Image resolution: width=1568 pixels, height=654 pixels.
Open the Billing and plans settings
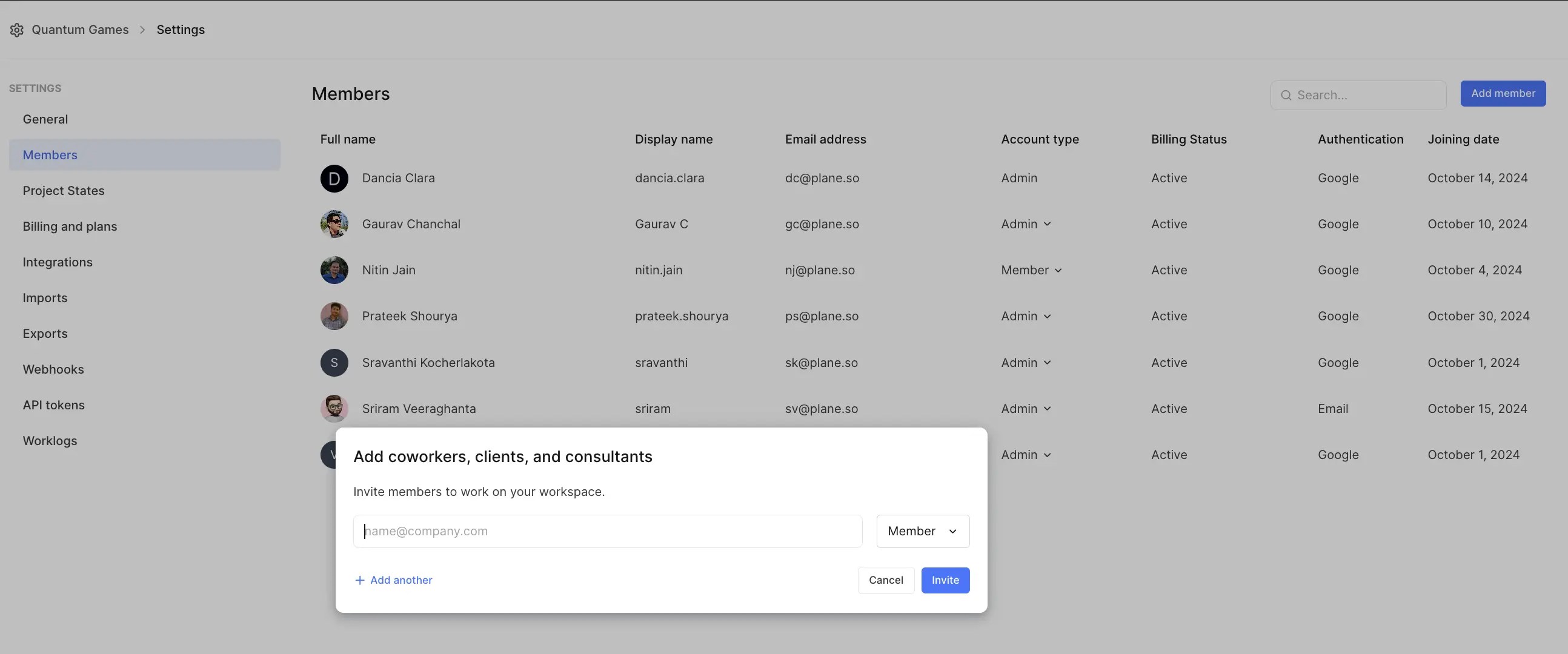click(x=70, y=226)
